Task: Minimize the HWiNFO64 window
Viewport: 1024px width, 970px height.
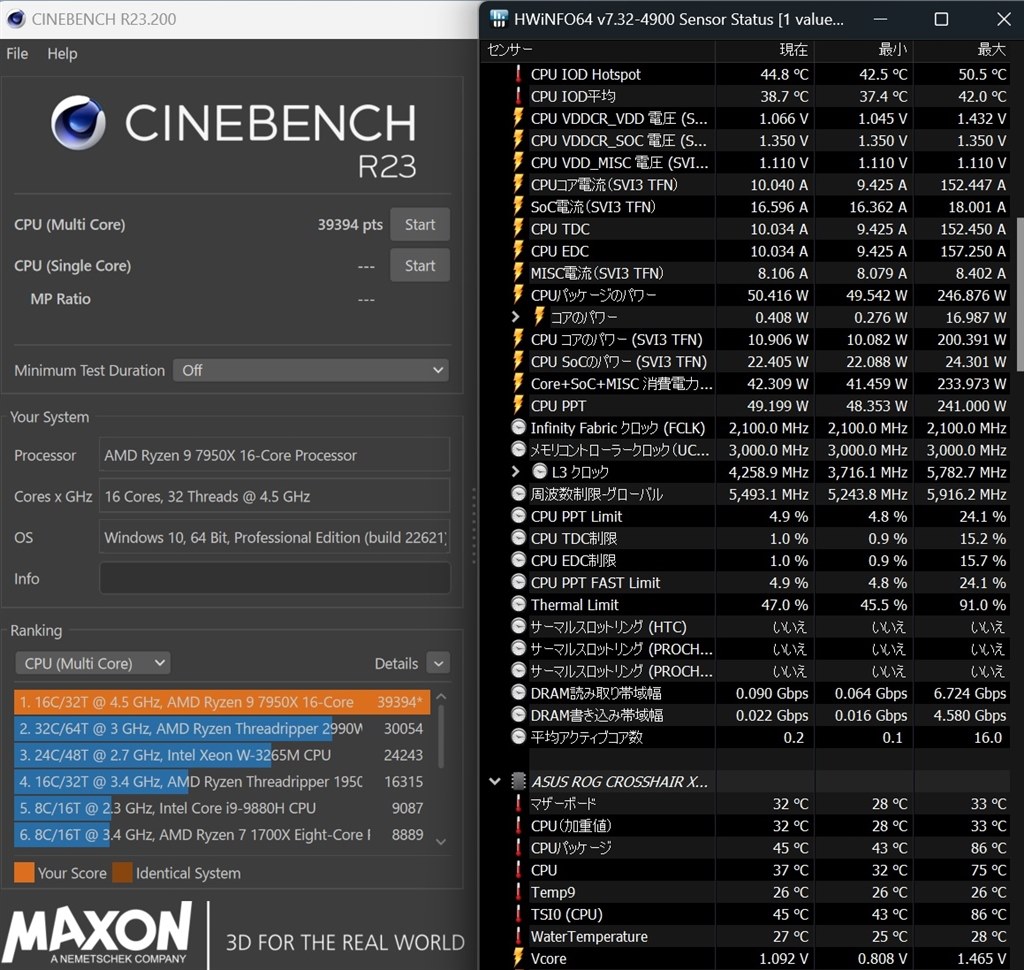Action: click(880, 19)
